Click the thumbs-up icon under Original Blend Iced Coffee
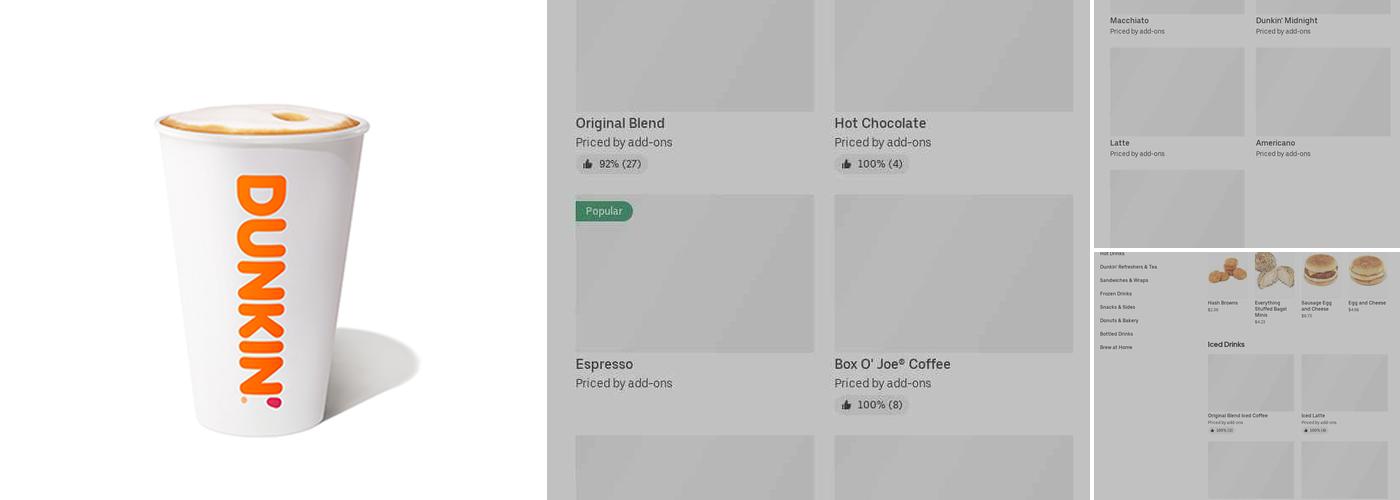The width and height of the screenshot is (1400, 500). click(x=1211, y=430)
